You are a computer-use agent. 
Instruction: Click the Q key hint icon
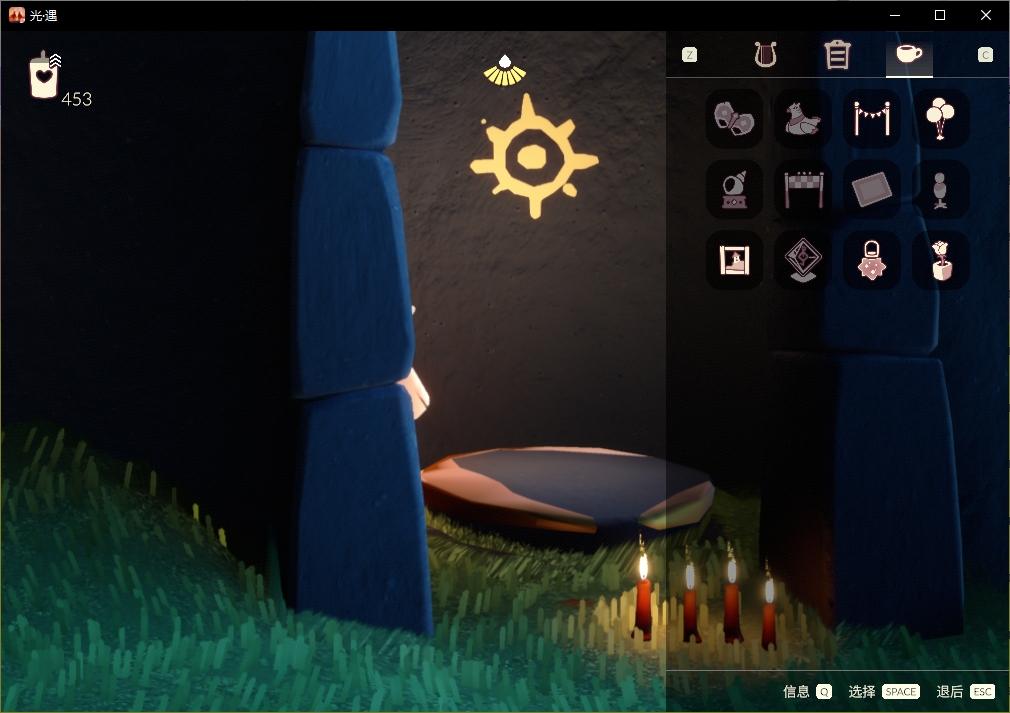coord(824,691)
